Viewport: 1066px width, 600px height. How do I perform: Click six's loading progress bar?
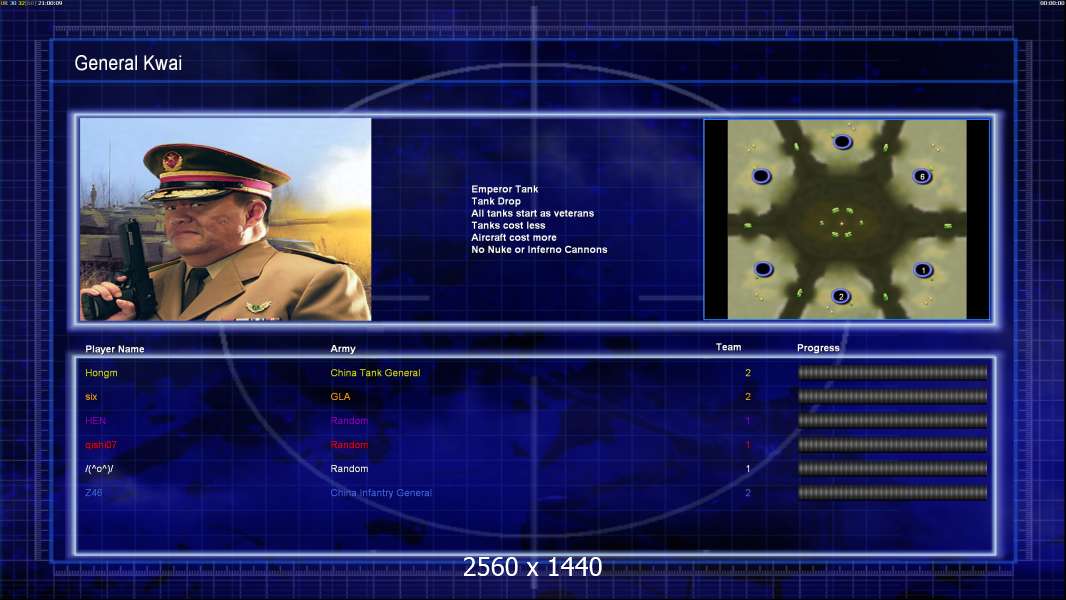point(893,396)
